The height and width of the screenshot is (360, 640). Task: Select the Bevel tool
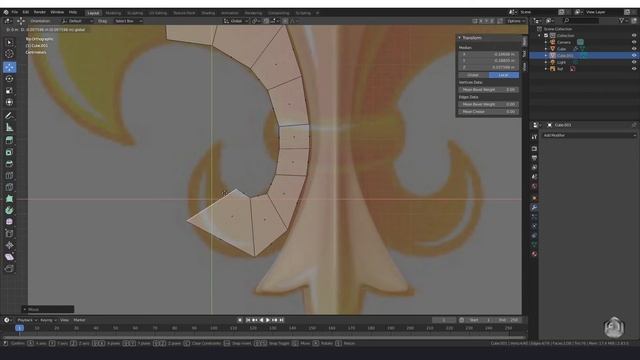click(x=9, y=164)
